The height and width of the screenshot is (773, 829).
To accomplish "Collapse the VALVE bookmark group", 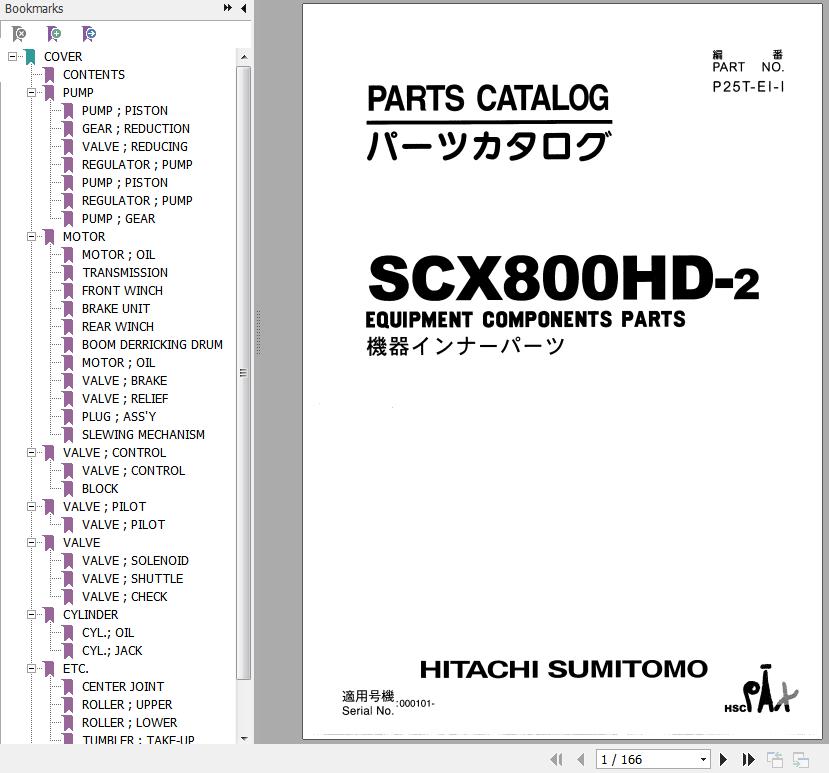I will point(31,542).
